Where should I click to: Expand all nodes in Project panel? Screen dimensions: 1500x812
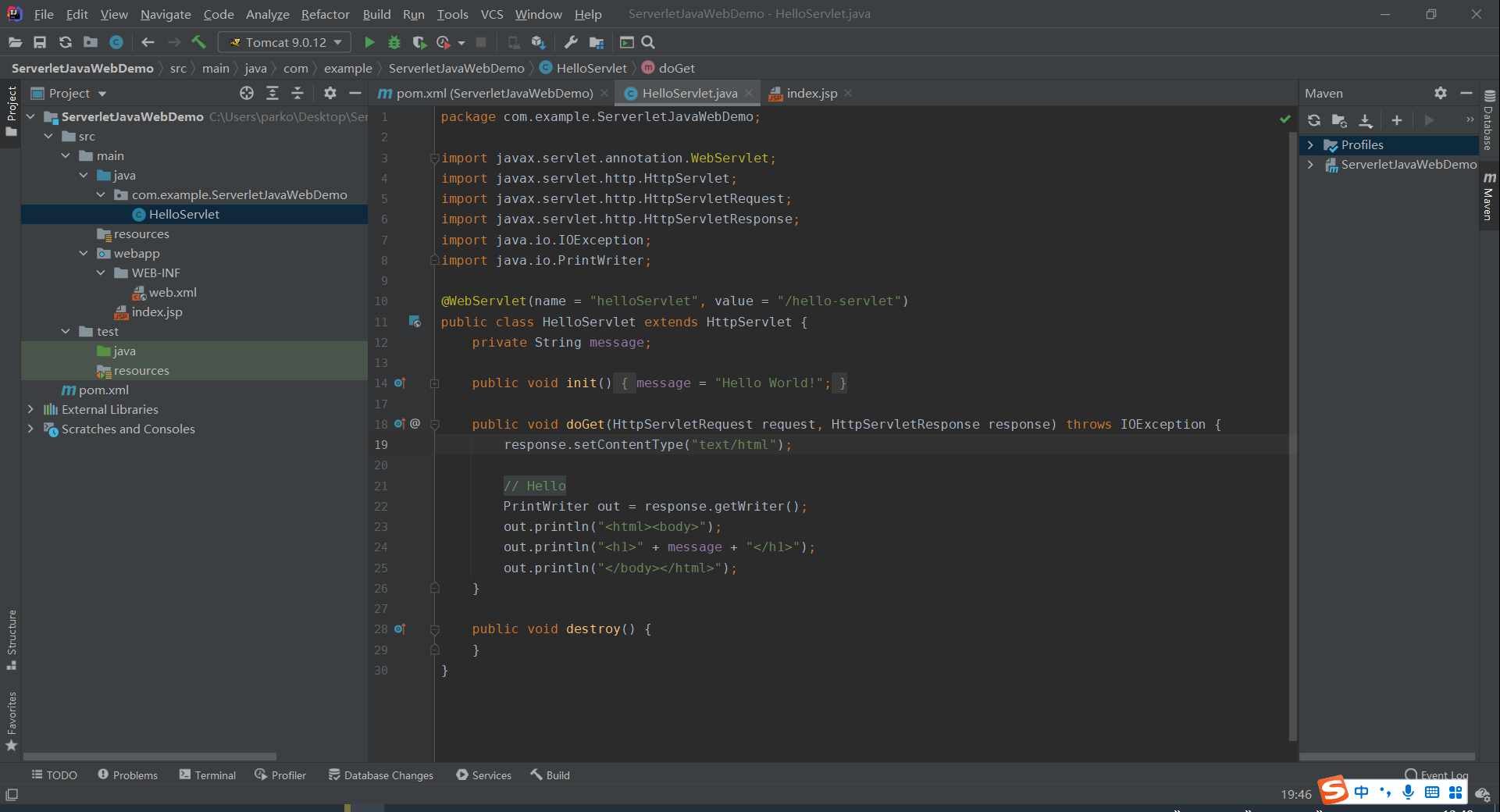[x=273, y=93]
